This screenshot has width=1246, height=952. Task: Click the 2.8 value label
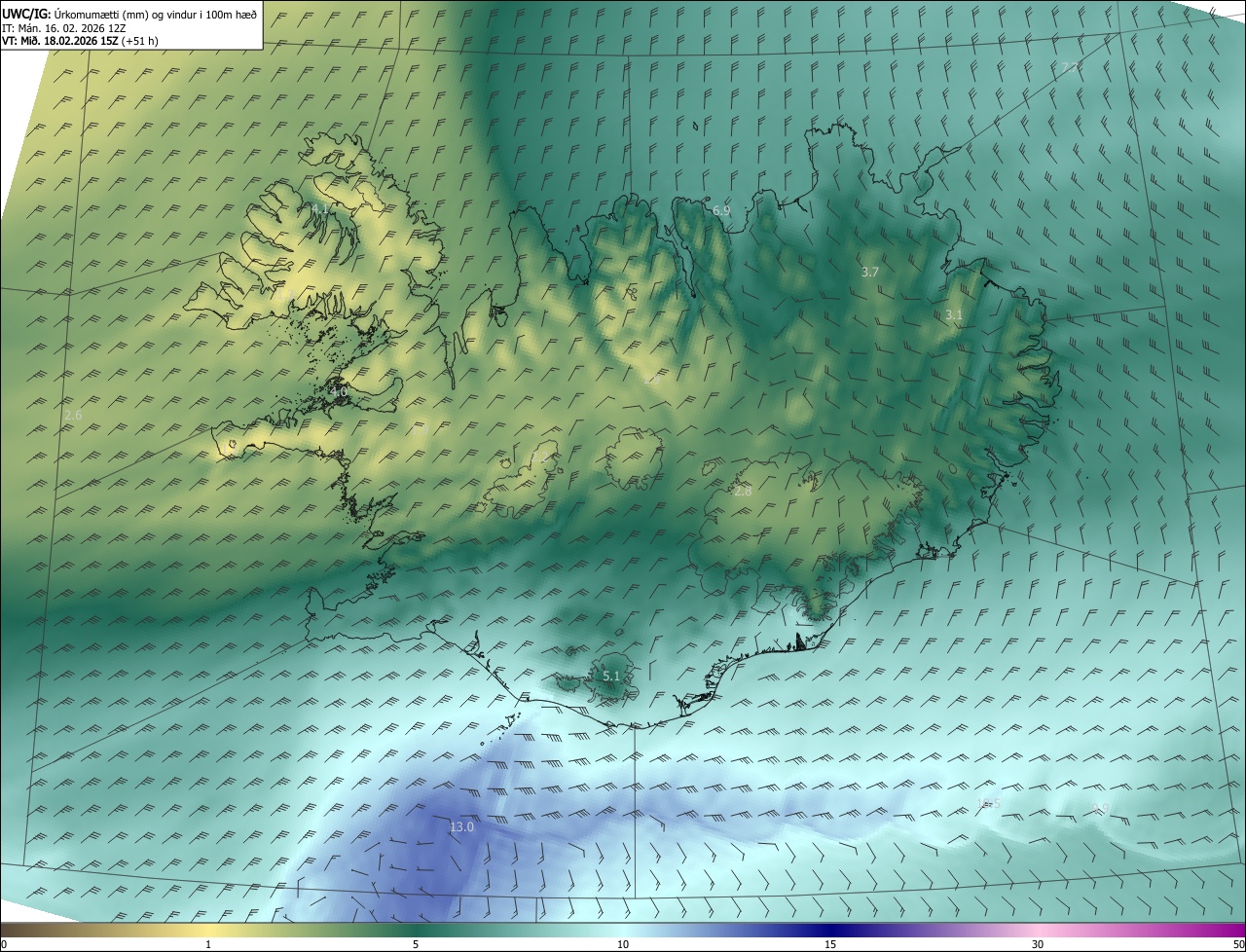point(743,492)
